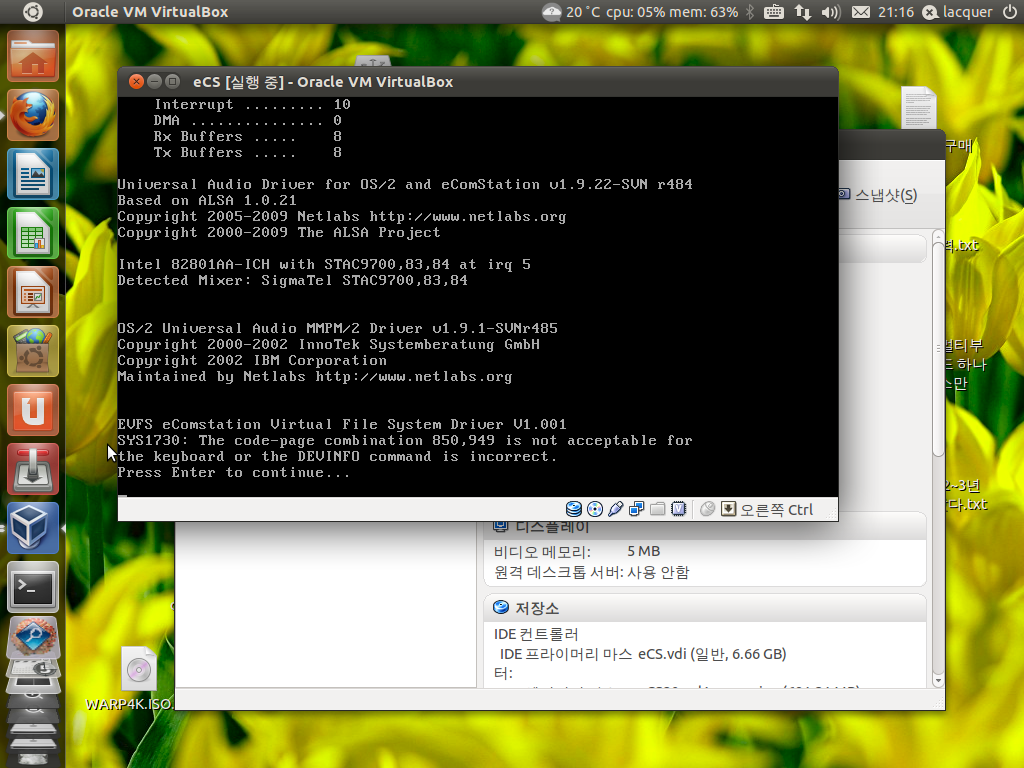Click the 비디오 메모리: 5 MB line
The height and width of the screenshot is (768, 1024).
(x=577, y=551)
